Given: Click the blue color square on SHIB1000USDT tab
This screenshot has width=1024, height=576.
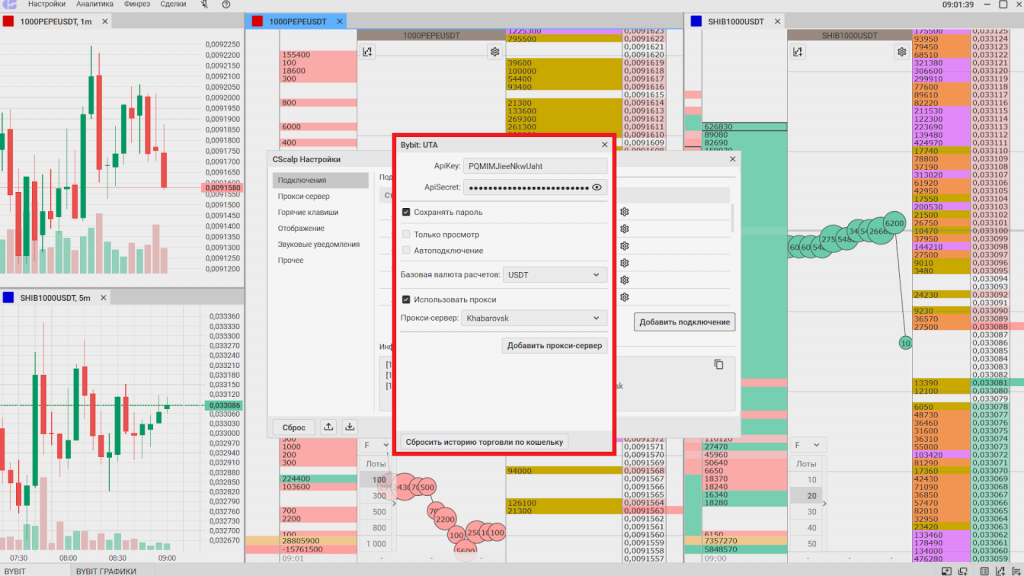Looking at the screenshot, I should point(696,22).
